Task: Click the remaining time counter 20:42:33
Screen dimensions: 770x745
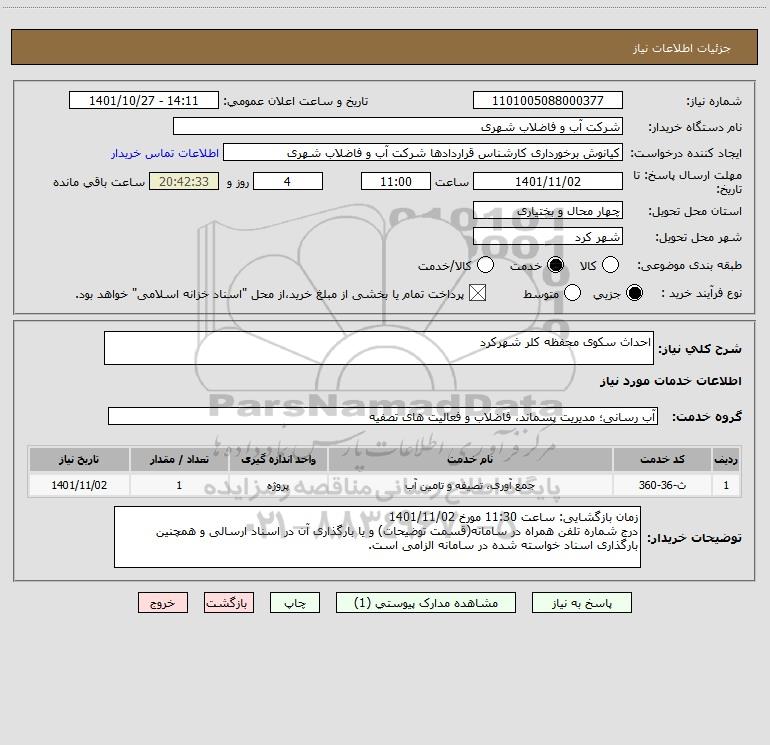Action: click(184, 181)
